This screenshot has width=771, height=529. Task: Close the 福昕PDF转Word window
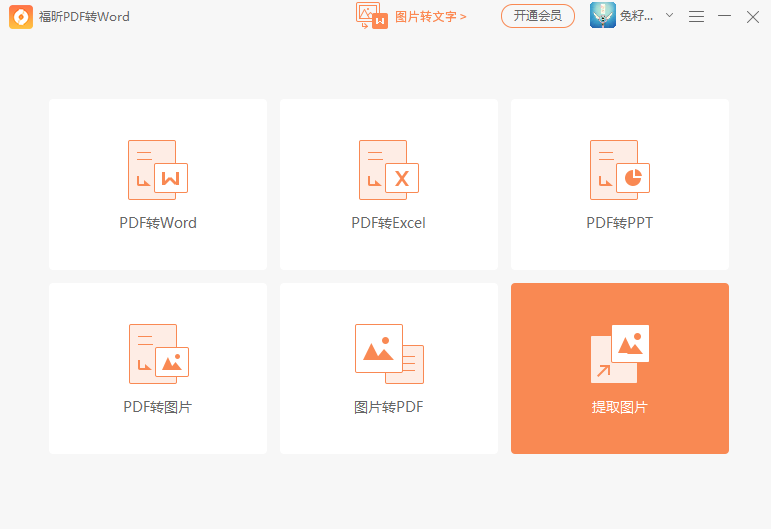pyautogui.click(x=753, y=17)
